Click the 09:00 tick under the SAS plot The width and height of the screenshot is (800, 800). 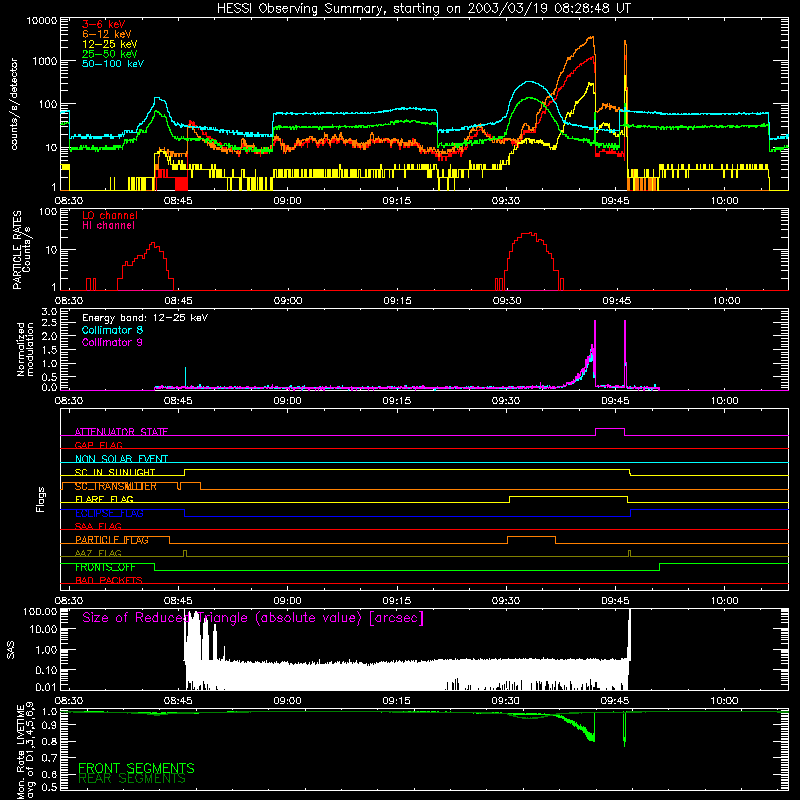point(287,701)
